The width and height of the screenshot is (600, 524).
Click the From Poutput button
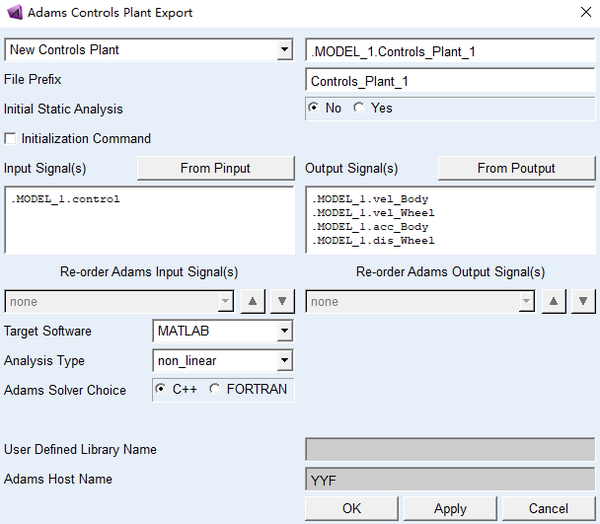click(x=516, y=168)
